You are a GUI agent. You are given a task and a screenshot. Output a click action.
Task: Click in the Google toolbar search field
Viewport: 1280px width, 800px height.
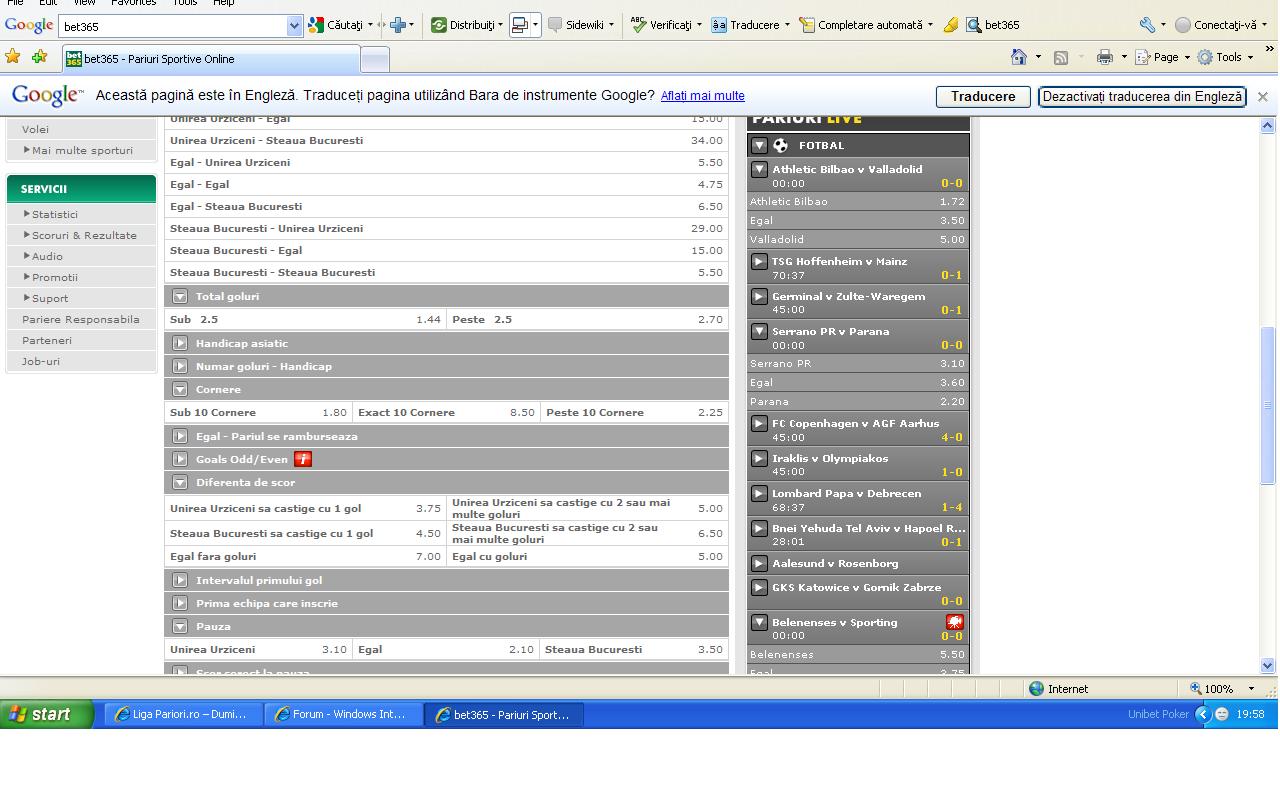point(172,26)
